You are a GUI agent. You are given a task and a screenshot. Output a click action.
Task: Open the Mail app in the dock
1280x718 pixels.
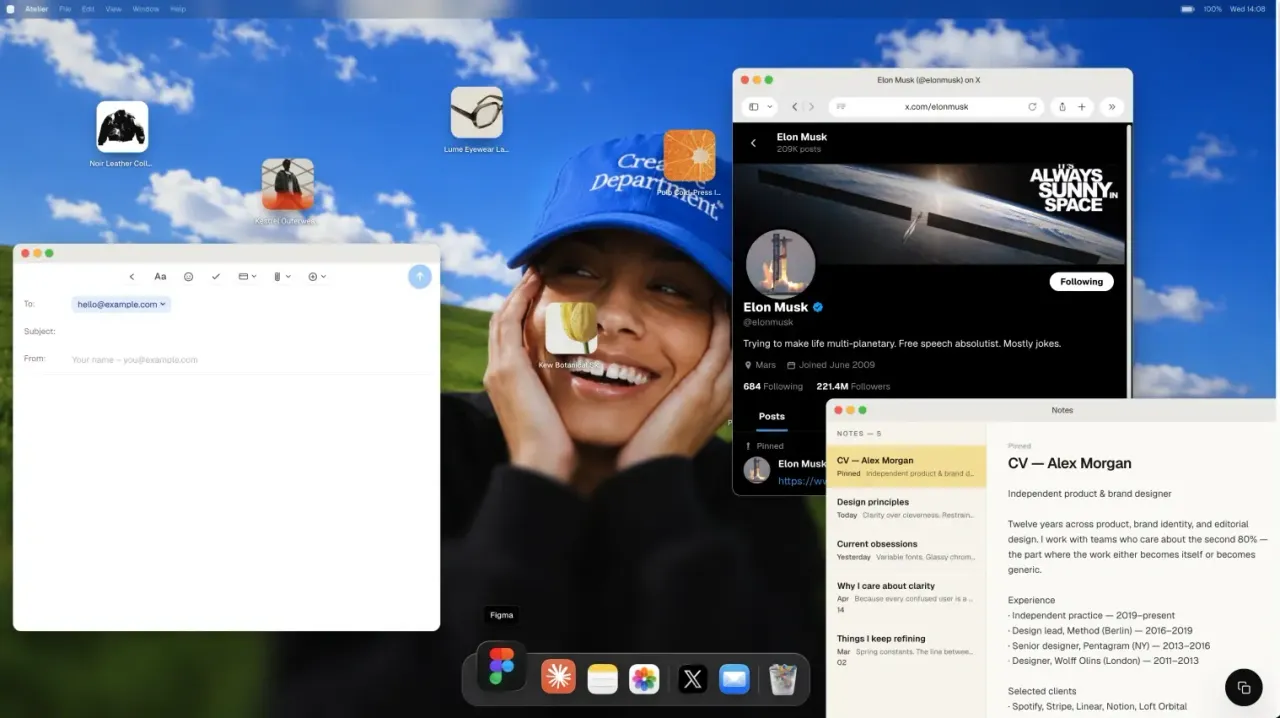734,679
